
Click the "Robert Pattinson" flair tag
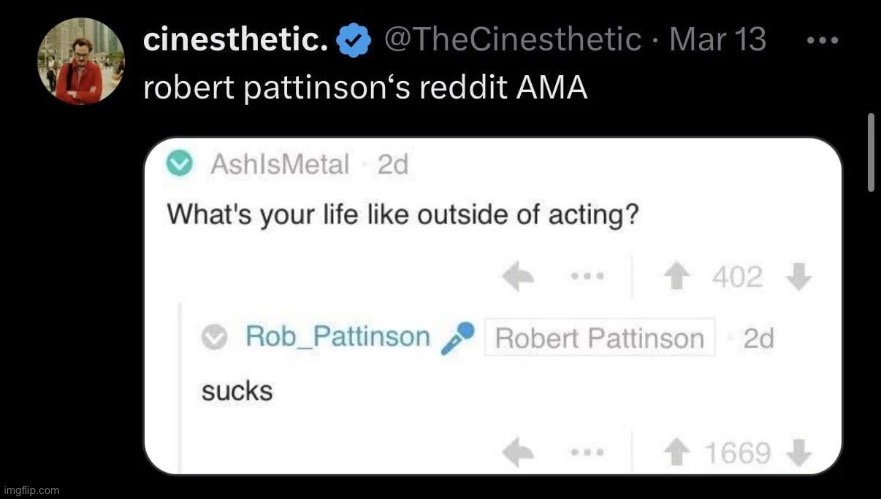point(599,338)
